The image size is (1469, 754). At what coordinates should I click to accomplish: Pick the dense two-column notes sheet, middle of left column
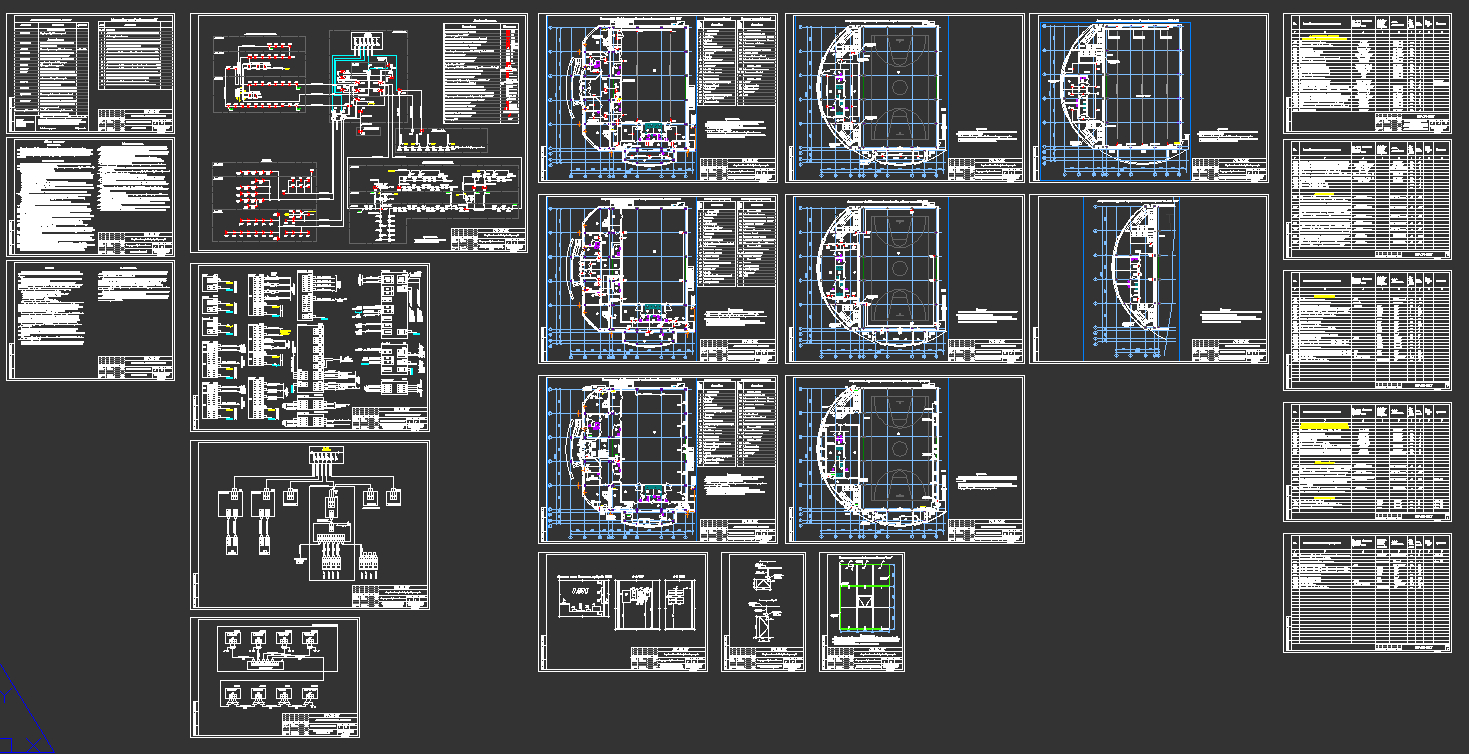point(91,196)
